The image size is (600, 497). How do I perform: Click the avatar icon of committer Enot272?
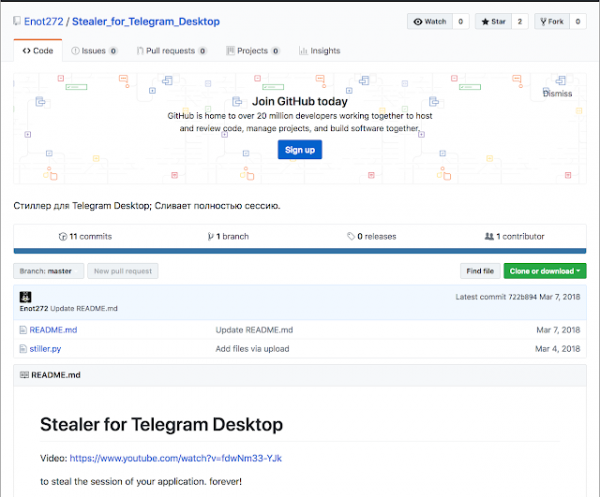[25, 297]
